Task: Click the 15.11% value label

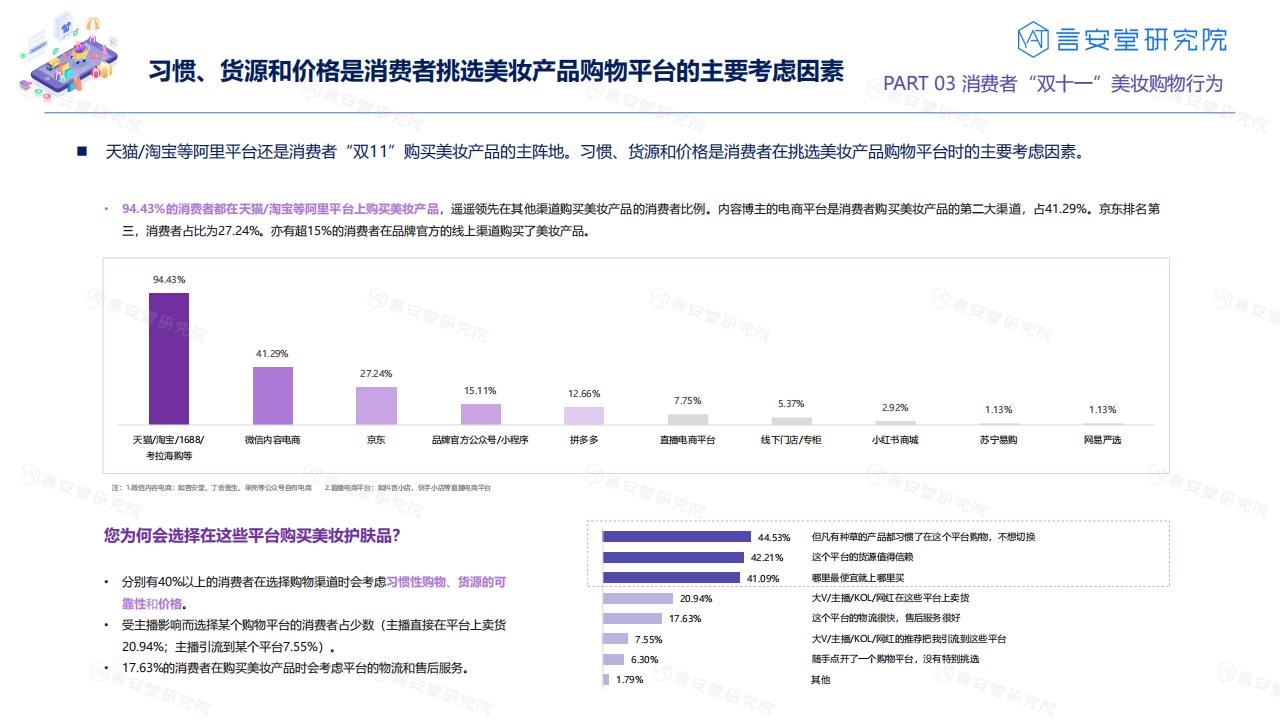Action: tap(480, 391)
